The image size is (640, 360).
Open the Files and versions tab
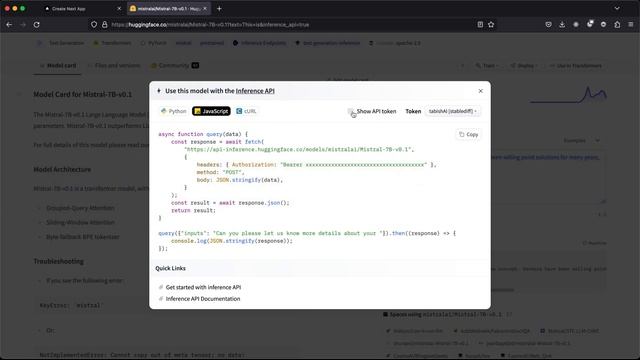pos(114,66)
